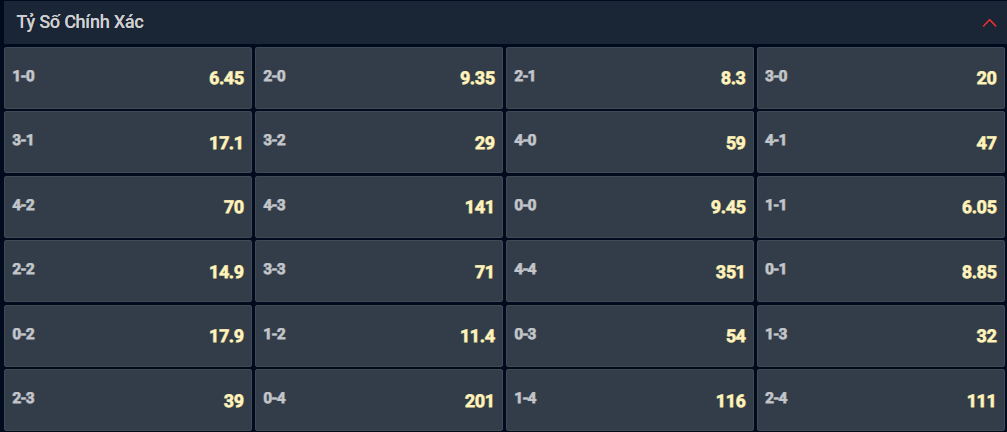Pick the 2-0 correct score odds
Viewport: 1007px width, 432px height.
point(379,78)
